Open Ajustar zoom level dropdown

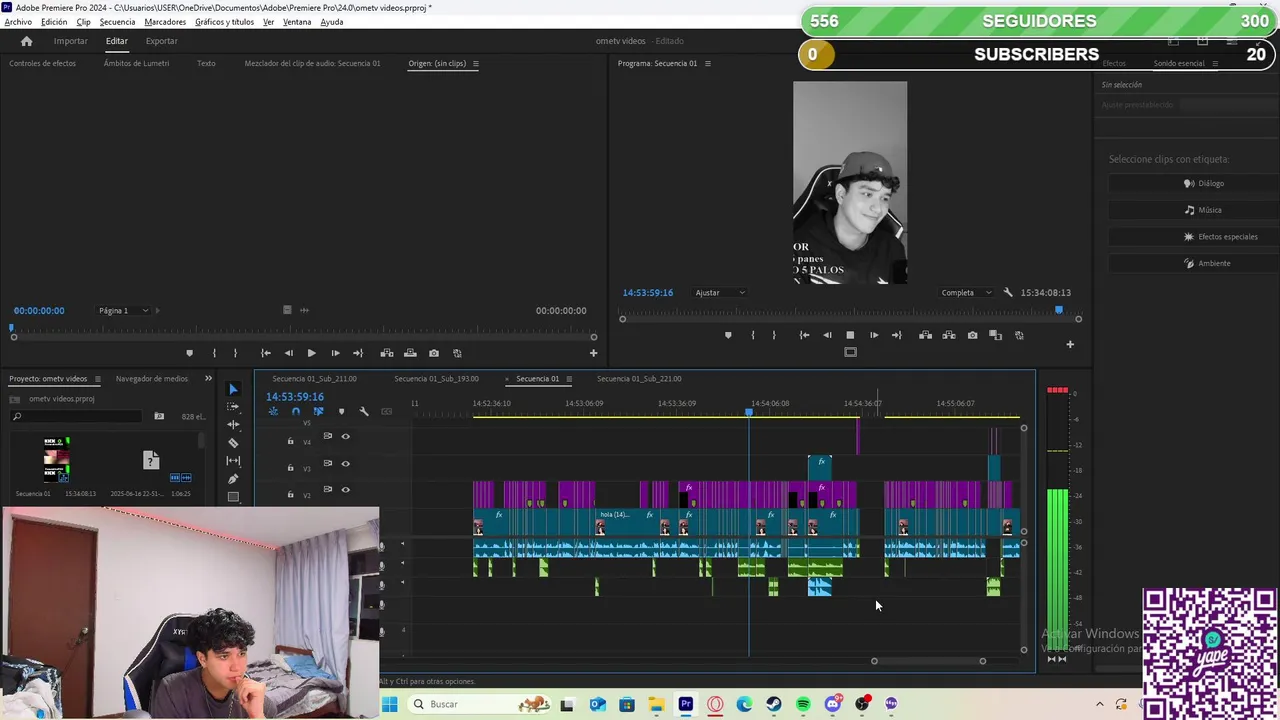click(x=720, y=293)
